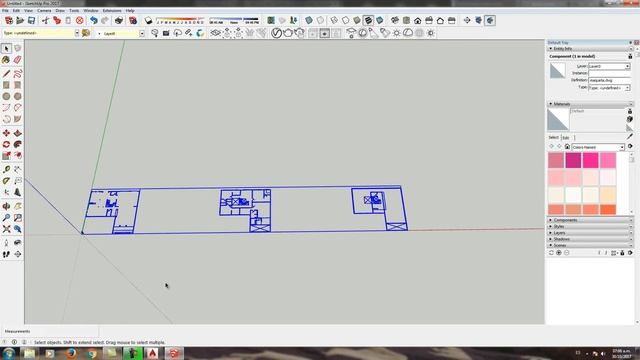Image resolution: width=640 pixels, height=360 pixels.
Task: Click the Open file icon
Action: [x=20, y=20]
